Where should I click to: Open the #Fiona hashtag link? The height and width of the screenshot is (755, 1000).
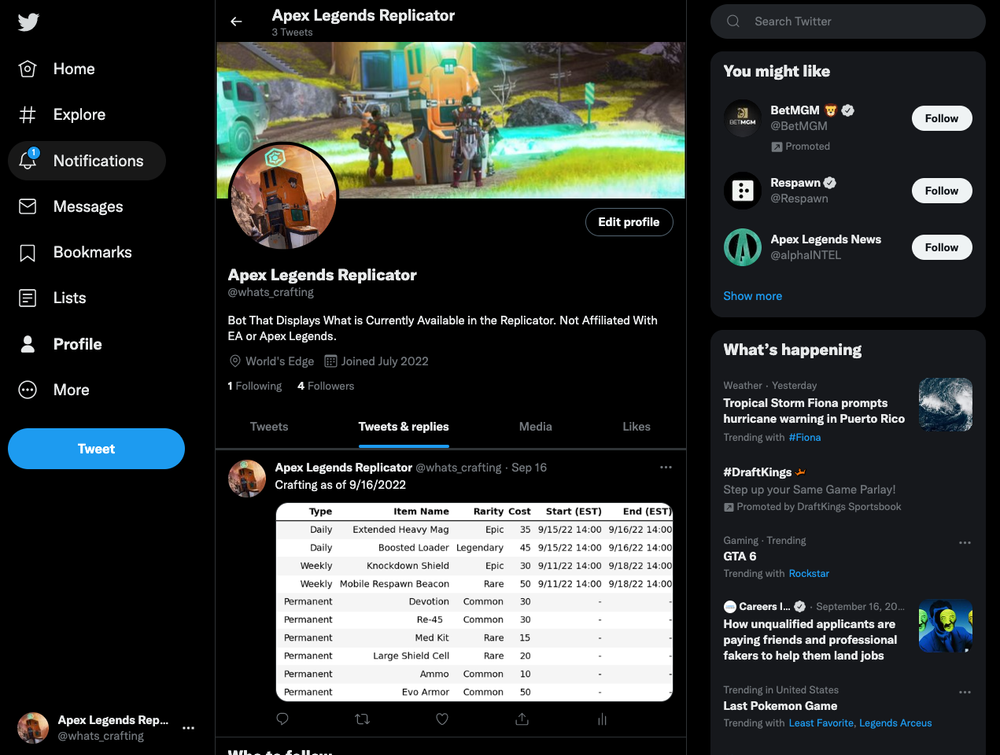805,437
